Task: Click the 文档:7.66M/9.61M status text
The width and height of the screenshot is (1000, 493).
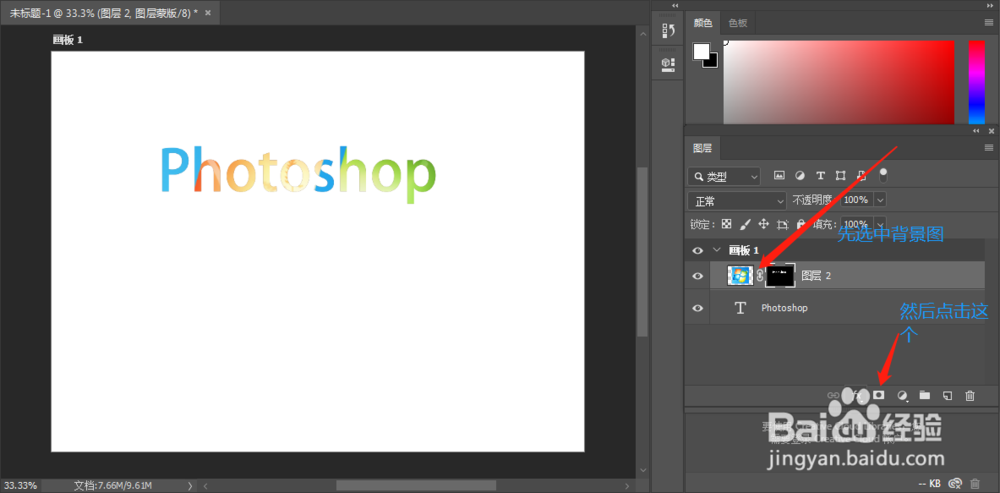Action: (x=112, y=485)
